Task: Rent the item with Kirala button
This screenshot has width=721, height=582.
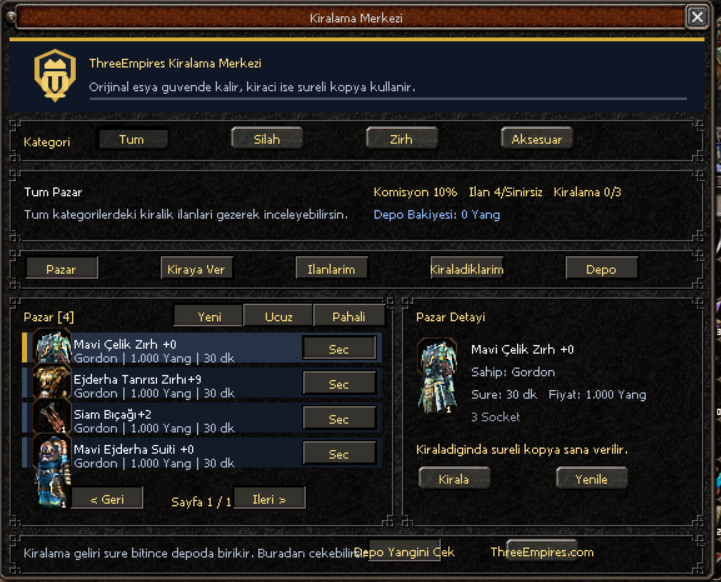Action: (454, 479)
